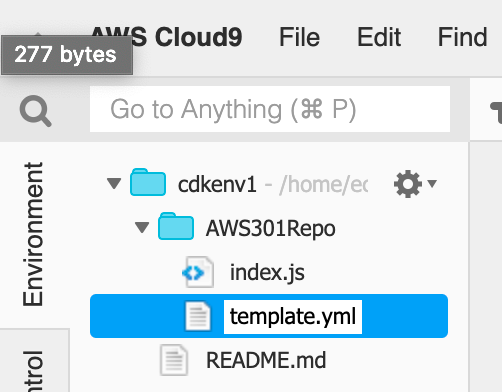Open the Edit menu
502x392 pixels.
pos(379,37)
